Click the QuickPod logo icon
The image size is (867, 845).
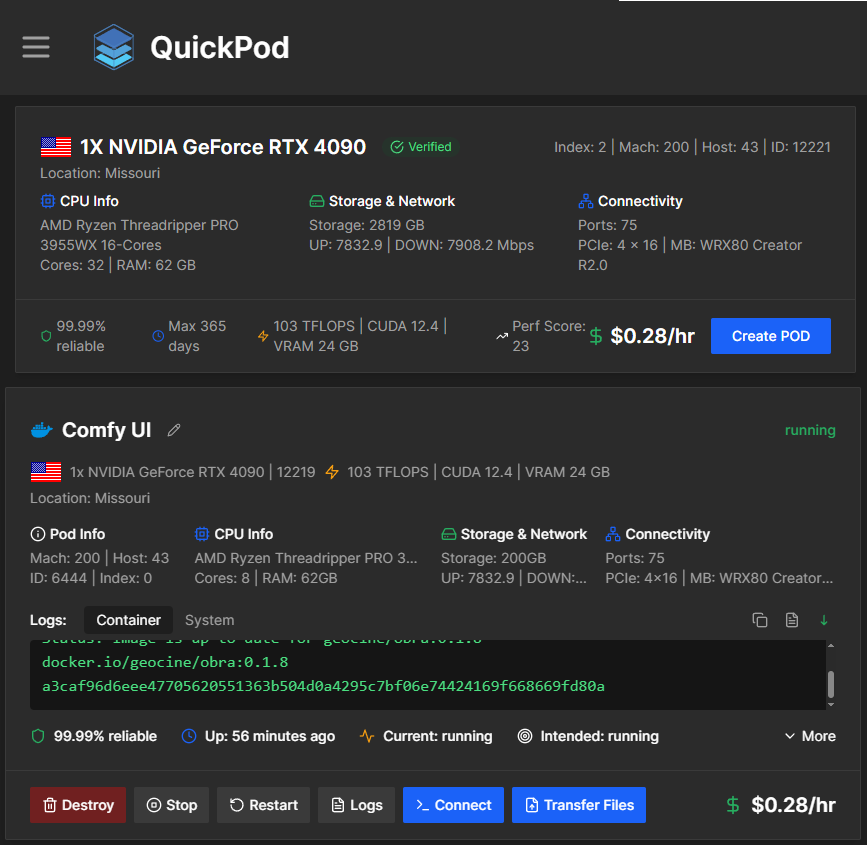(113, 47)
